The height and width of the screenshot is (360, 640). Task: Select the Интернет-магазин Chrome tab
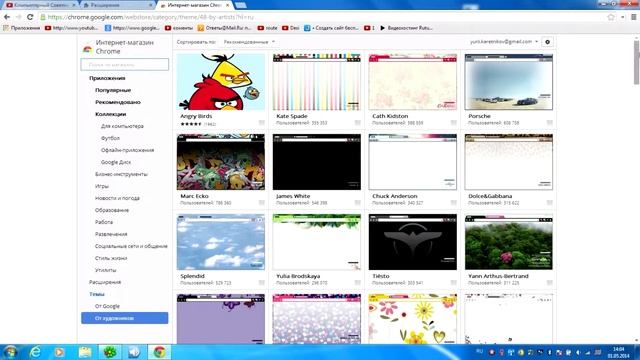(x=195, y=5)
